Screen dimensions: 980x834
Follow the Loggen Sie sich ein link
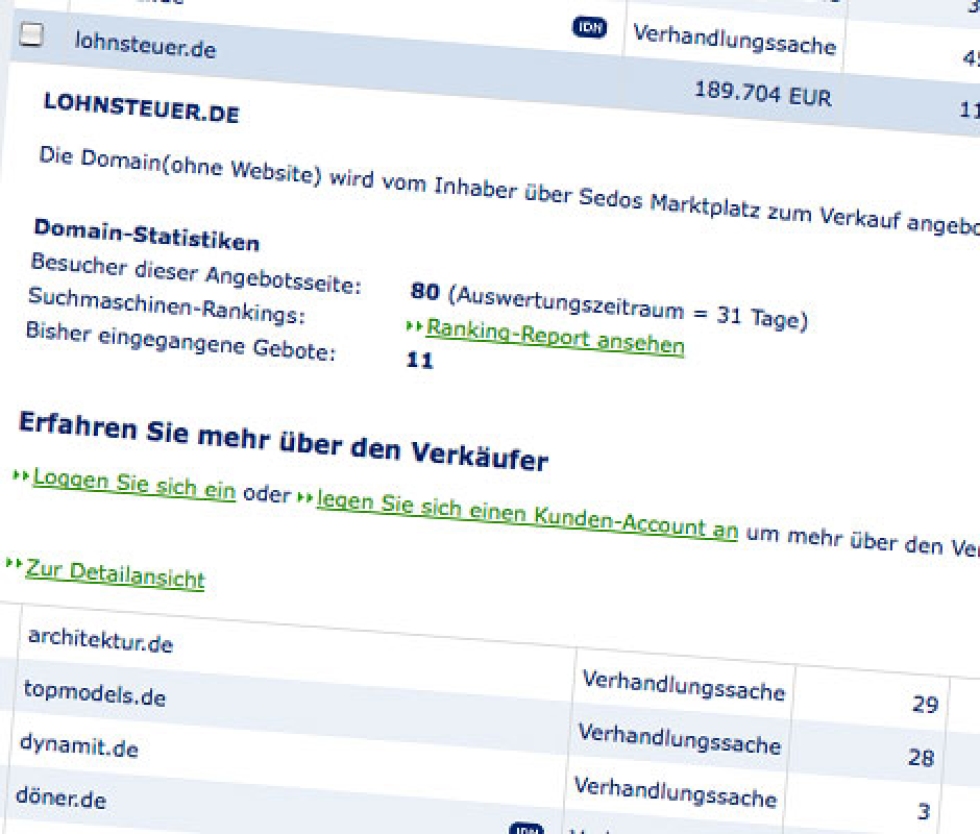[134, 484]
